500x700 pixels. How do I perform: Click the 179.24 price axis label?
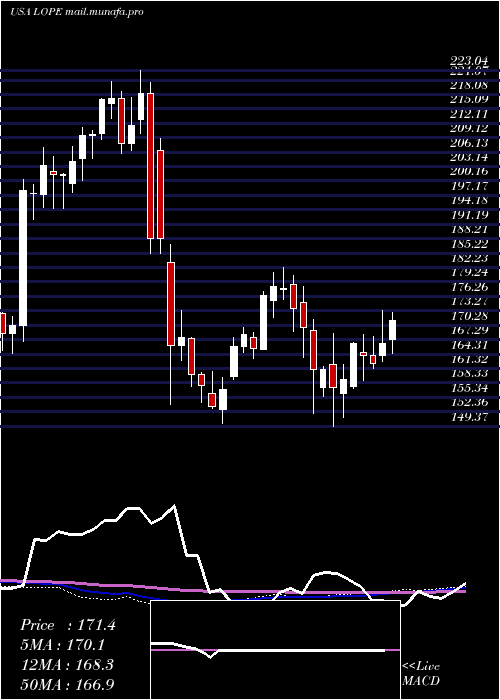pyautogui.click(x=468, y=271)
